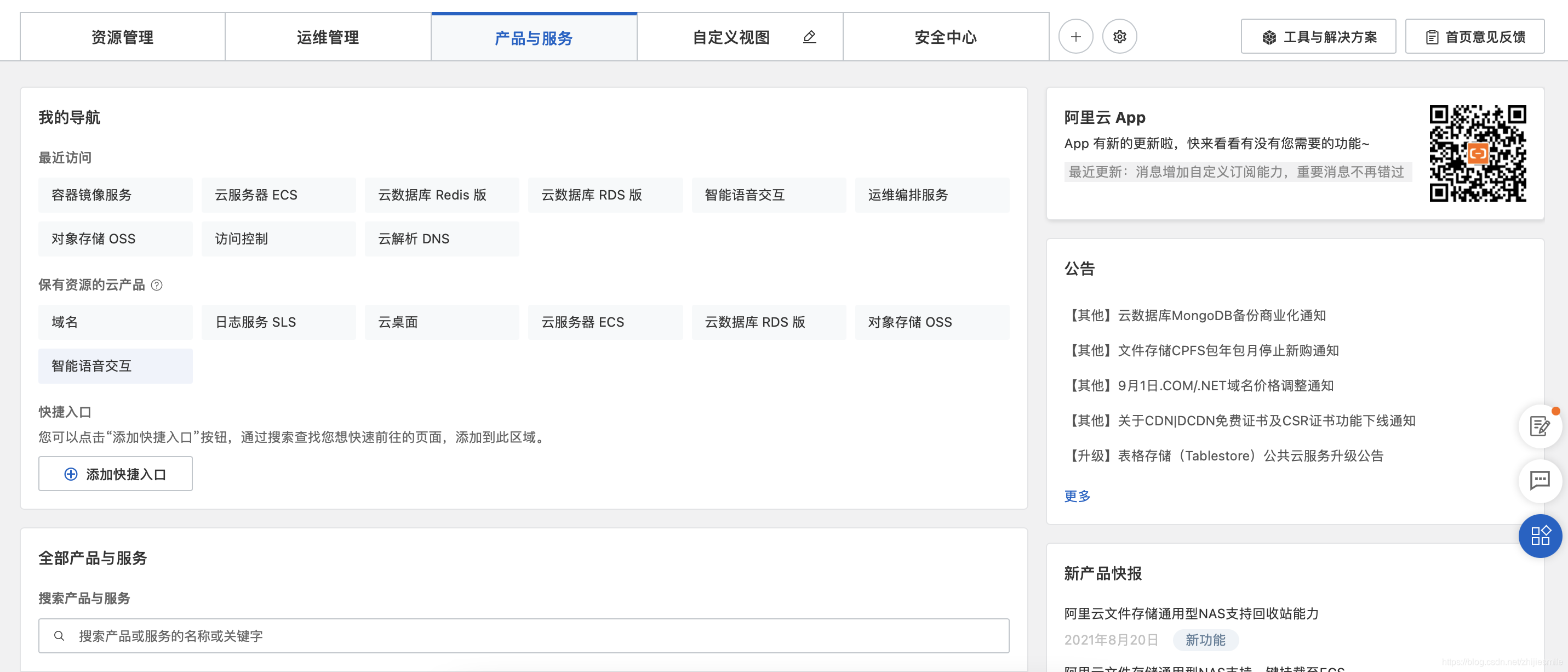Open 运维编排服务
Screen dimensions: 1568x672
coord(932,195)
